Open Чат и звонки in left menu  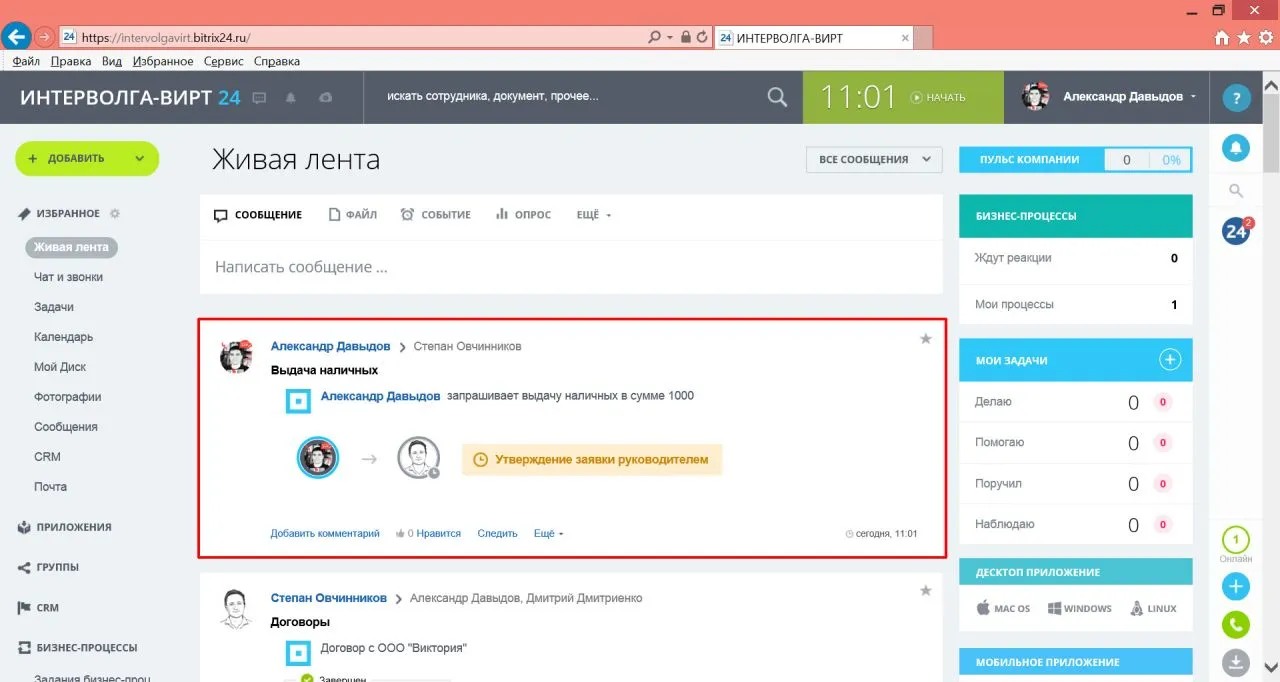pos(68,277)
